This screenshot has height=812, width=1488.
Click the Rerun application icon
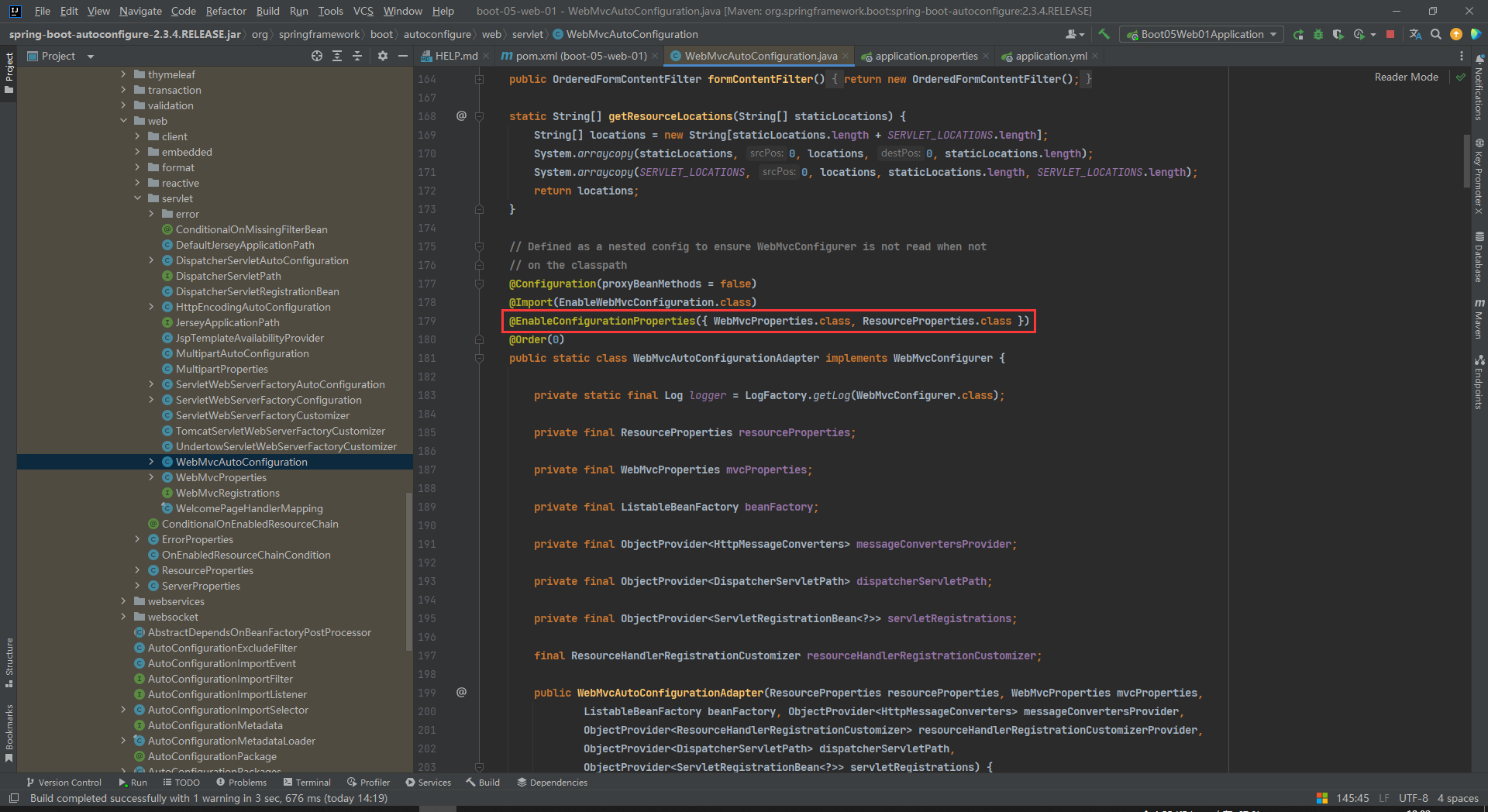1298,34
